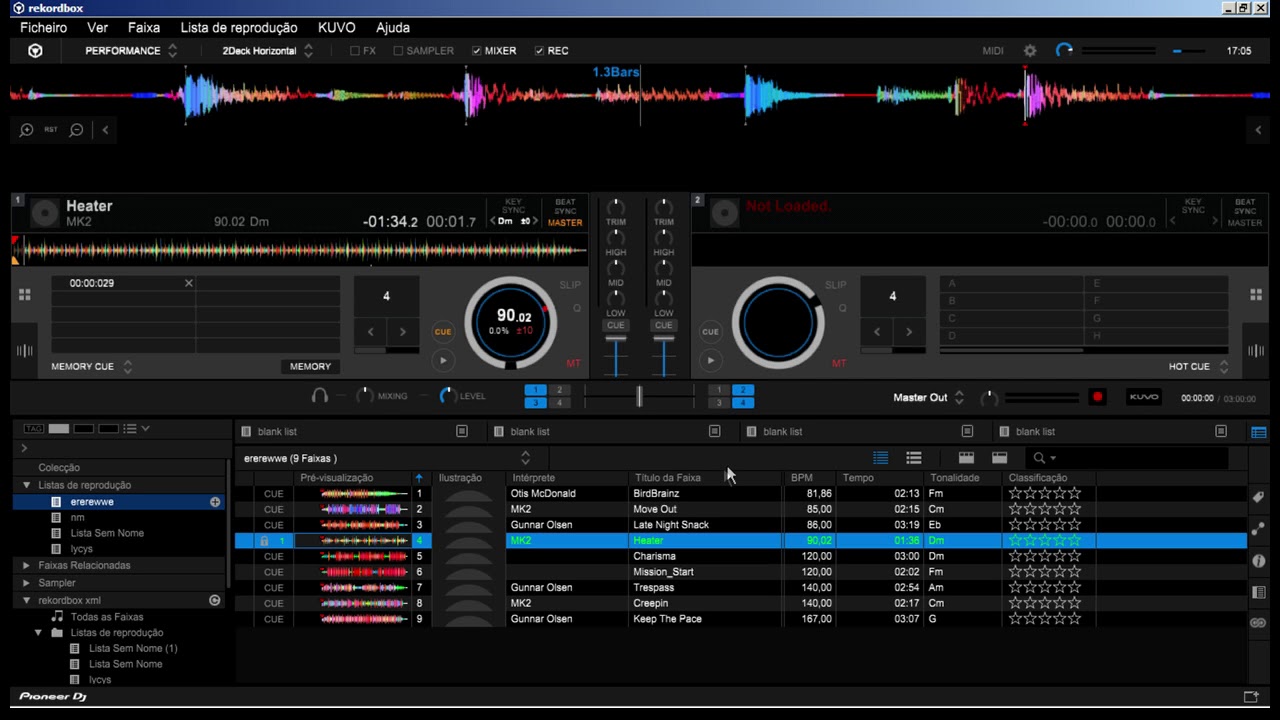Image resolution: width=1280 pixels, height=720 pixels.
Task: Start recording with the red record button
Action: pyautogui.click(x=1097, y=397)
